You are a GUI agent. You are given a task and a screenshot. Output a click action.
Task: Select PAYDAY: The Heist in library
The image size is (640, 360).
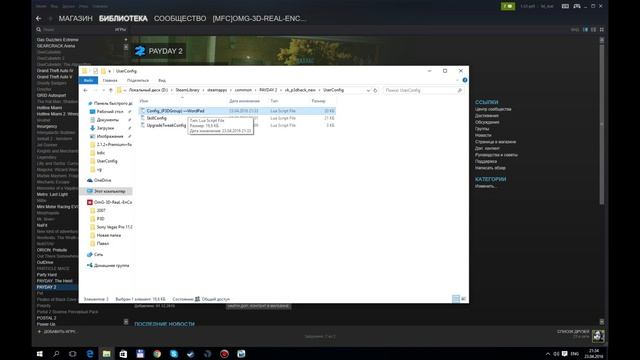coord(54,281)
